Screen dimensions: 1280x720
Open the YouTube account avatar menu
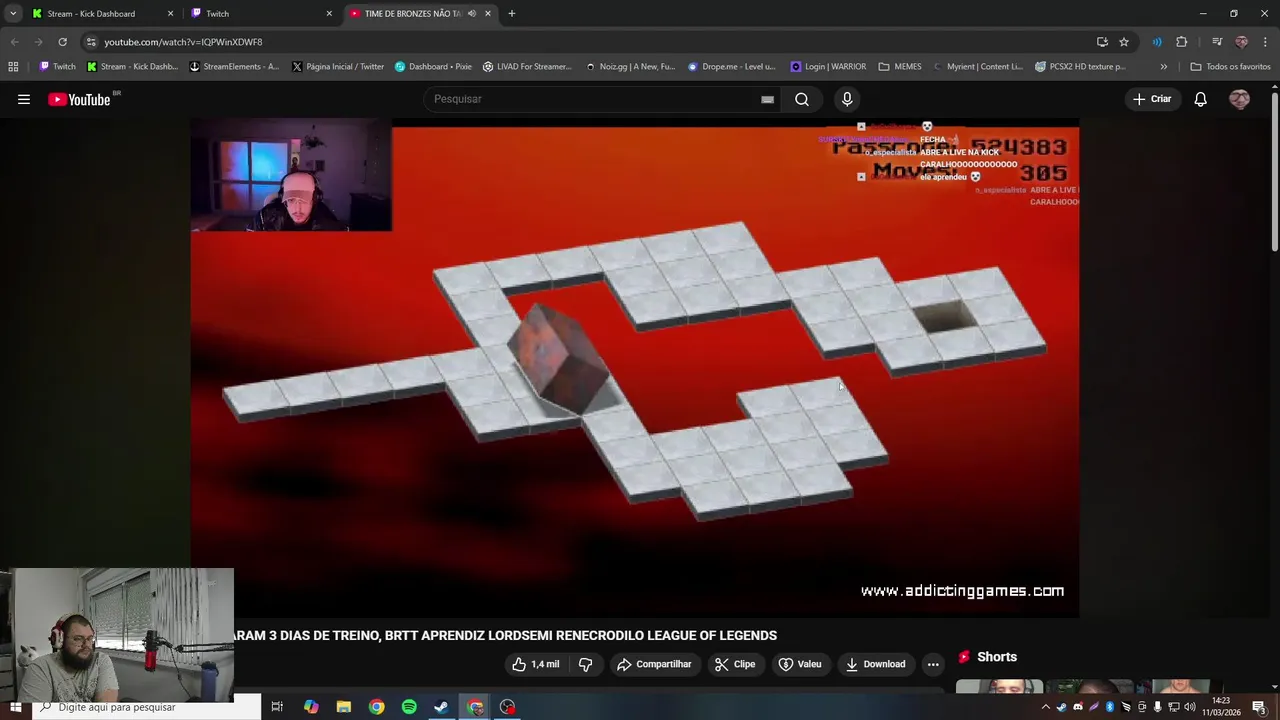coord(1239,99)
